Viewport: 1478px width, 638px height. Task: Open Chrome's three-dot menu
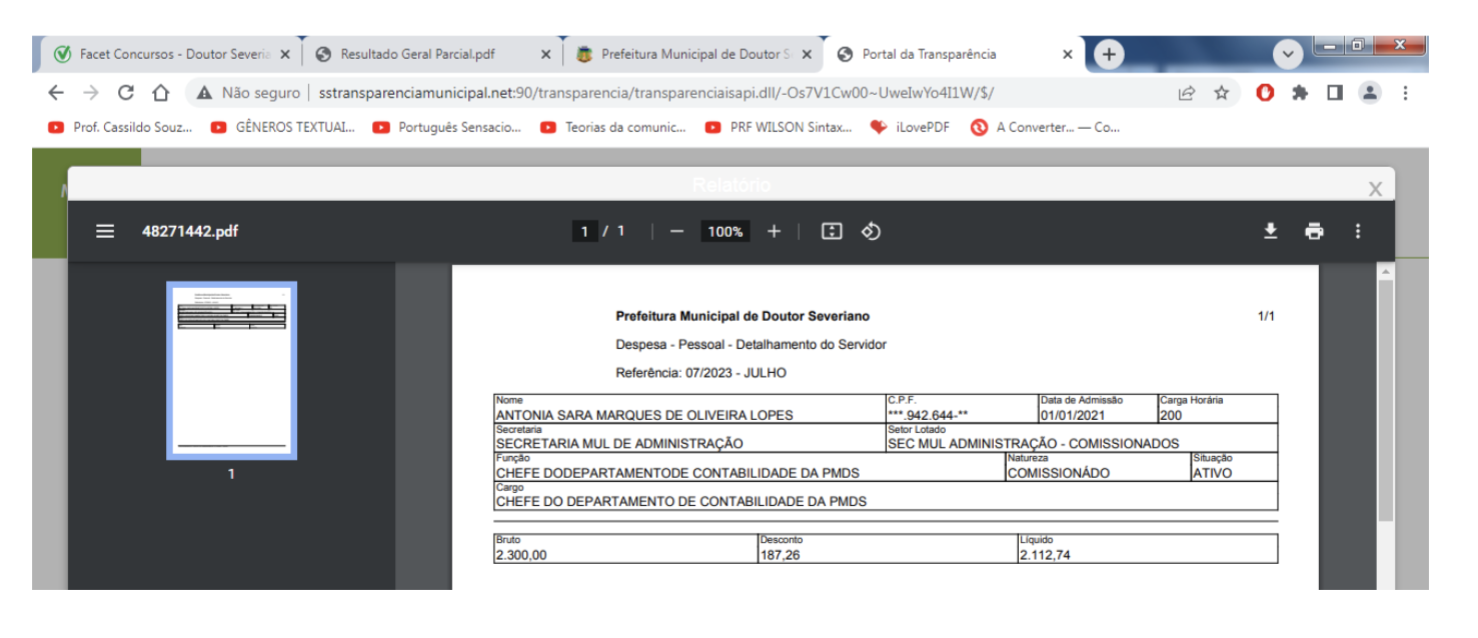pyautogui.click(x=1405, y=93)
